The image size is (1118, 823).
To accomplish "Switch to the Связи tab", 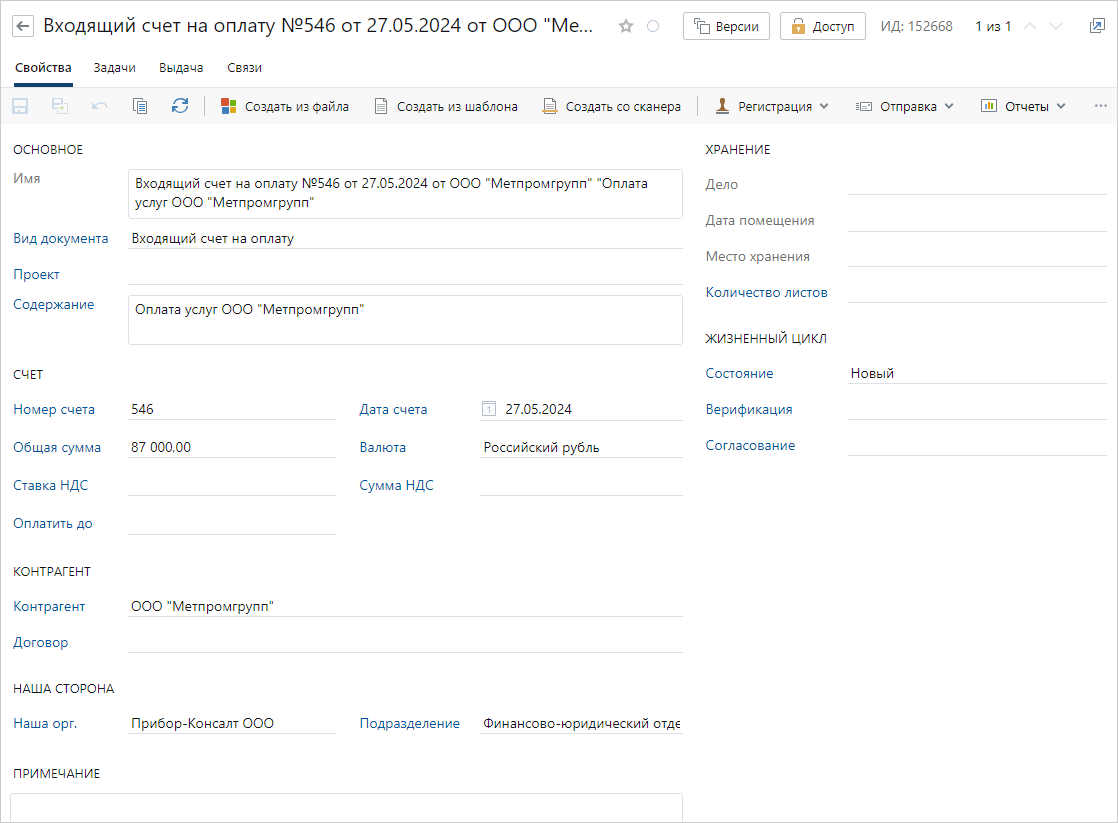I will (x=245, y=68).
